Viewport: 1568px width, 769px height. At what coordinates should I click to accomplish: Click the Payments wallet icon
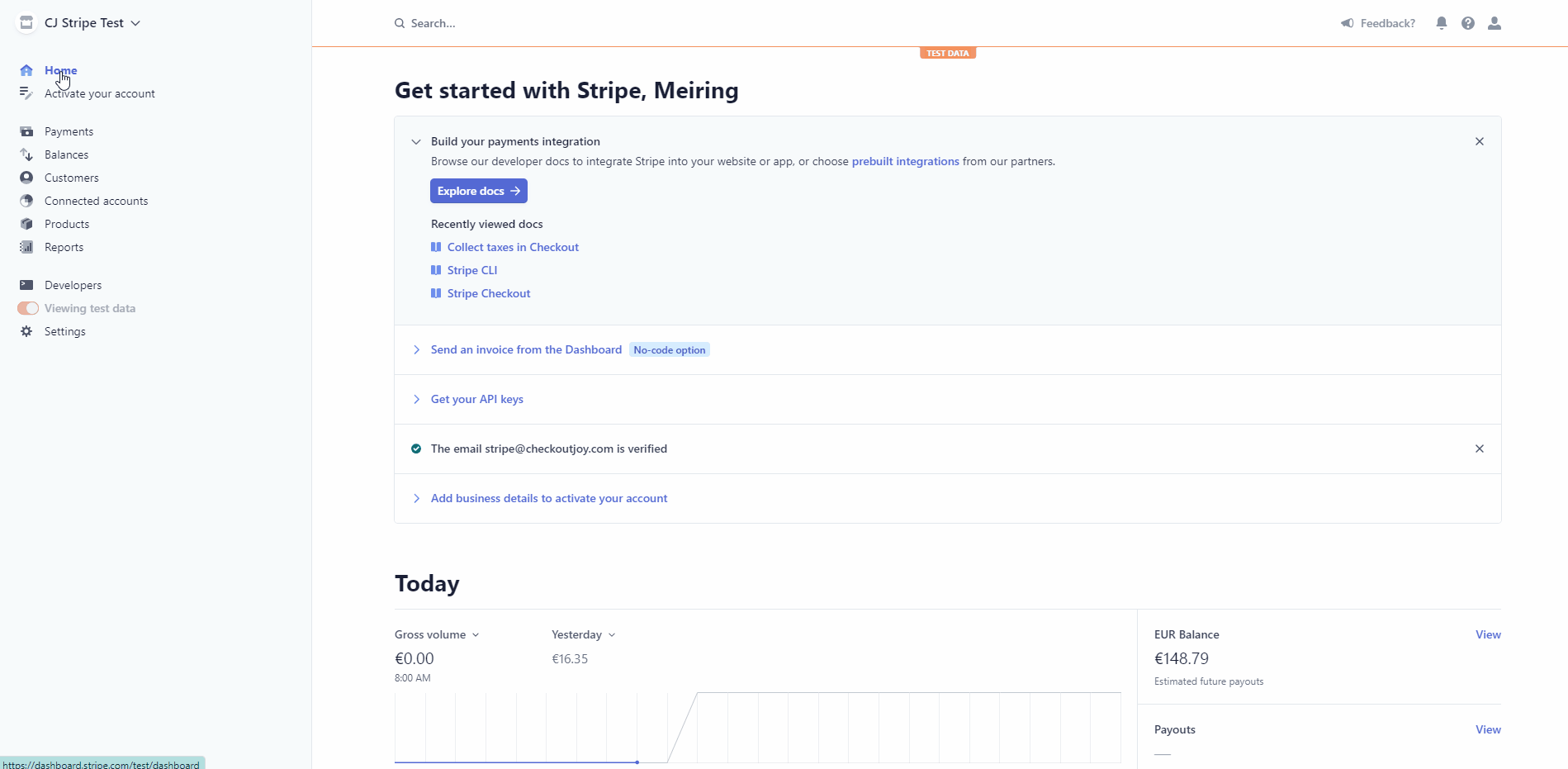point(26,131)
